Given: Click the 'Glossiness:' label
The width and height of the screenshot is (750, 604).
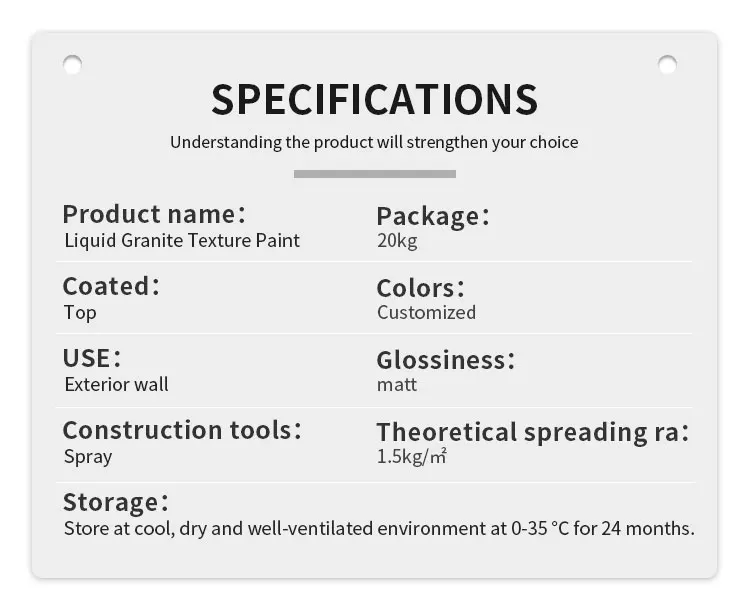Looking at the screenshot, I should pyautogui.click(x=445, y=360).
